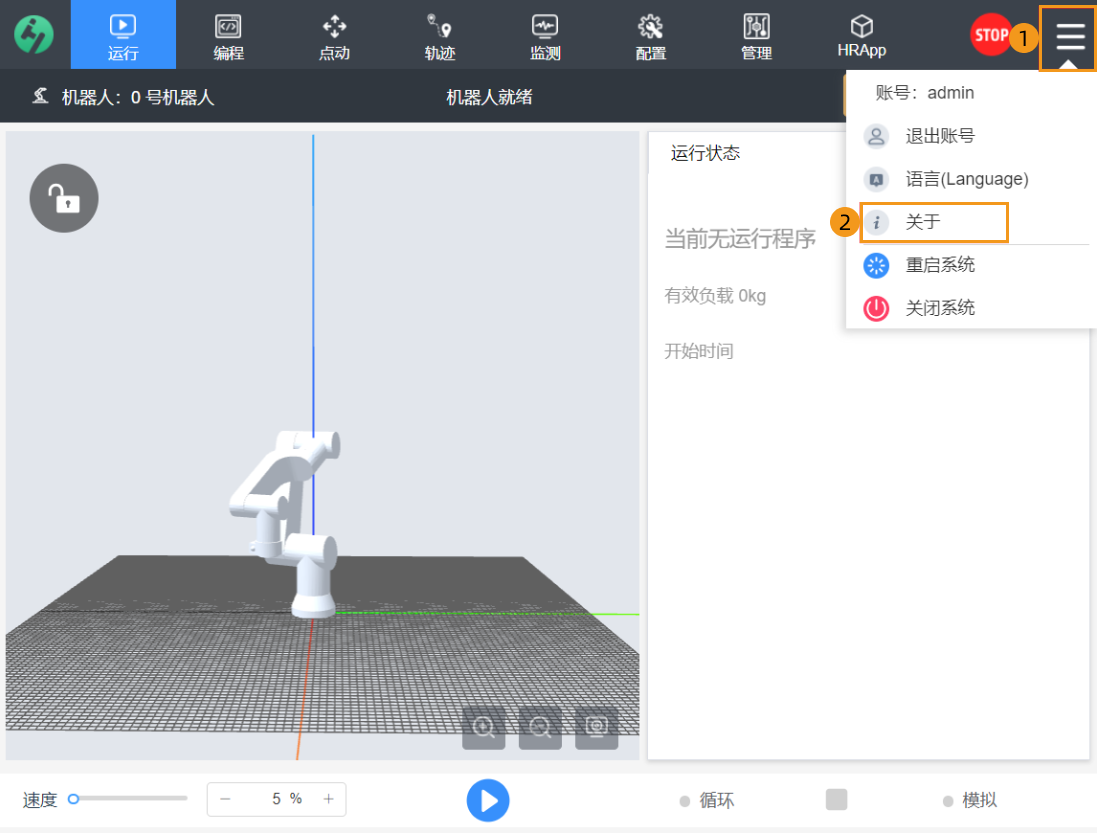Image resolution: width=1097 pixels, height=833 pixels.
Task: Open the 轨迹 trajectory tab
Action: (x=439, y=36)
